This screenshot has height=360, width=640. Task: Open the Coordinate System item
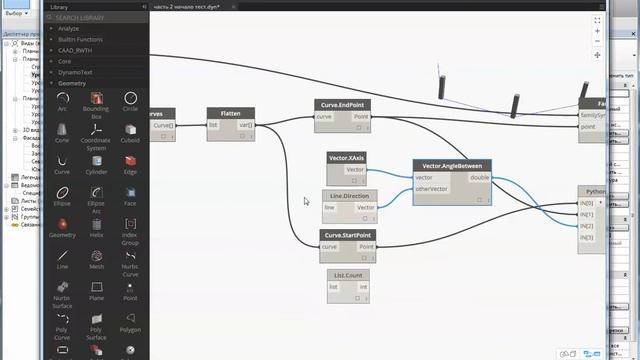click(96, 129)
